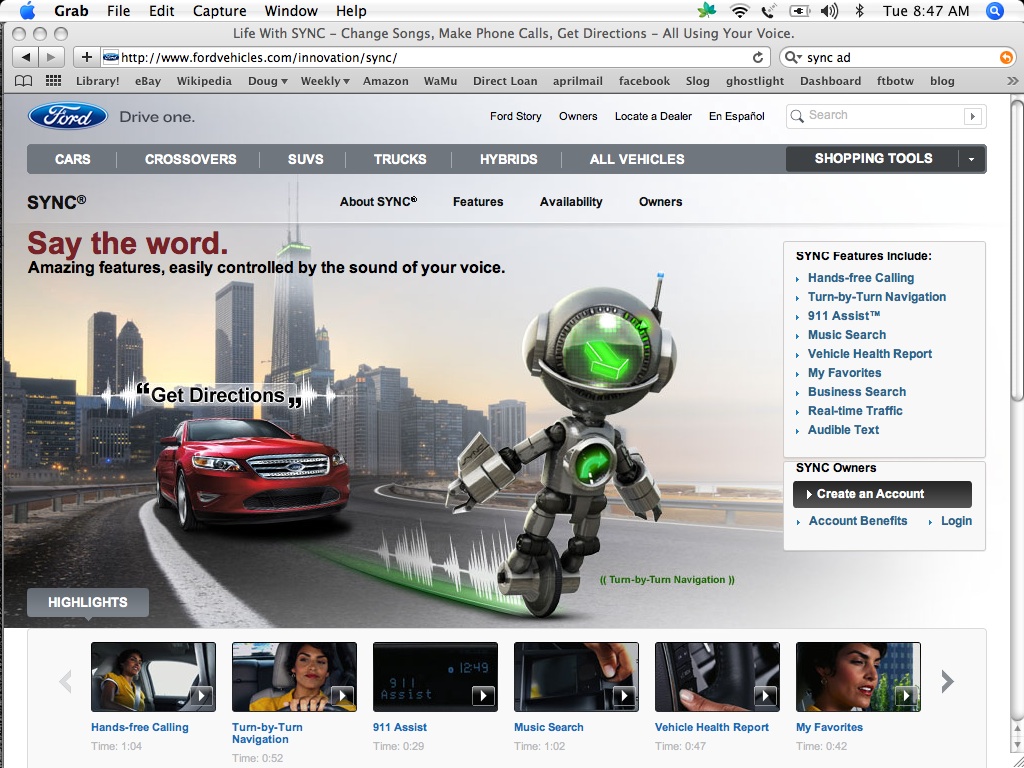
Task: Click the volume icon in menu bar
Action: [829, 10]
